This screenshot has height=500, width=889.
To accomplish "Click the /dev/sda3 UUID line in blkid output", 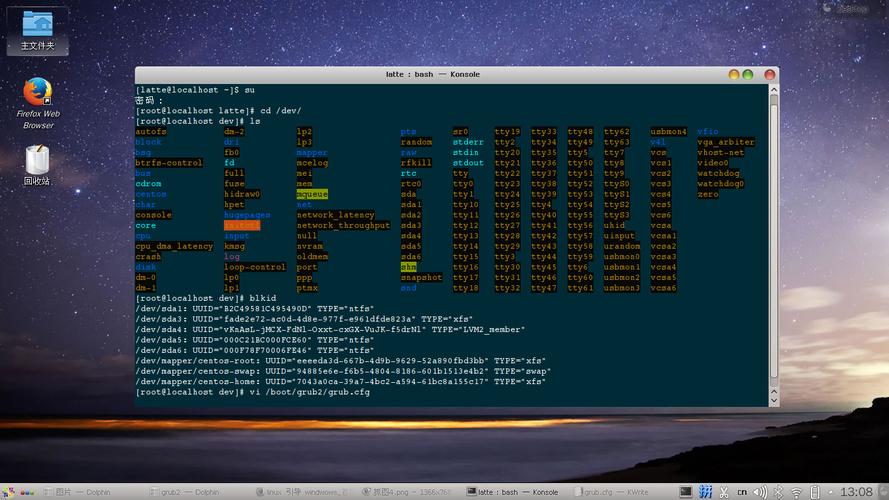I will pyautogui.click(x=304, y=319).
